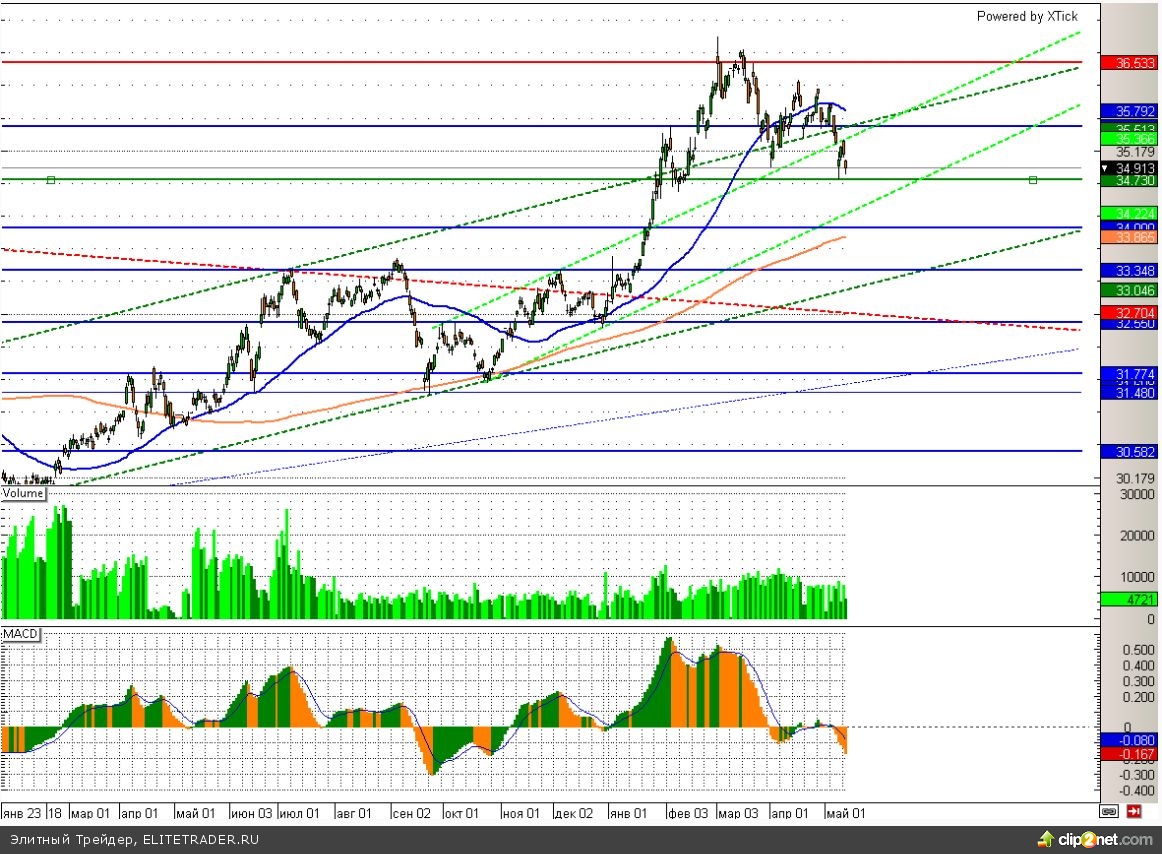
Task: Toggle the chain link chart-sync icon
Action: click(1109, 812)
